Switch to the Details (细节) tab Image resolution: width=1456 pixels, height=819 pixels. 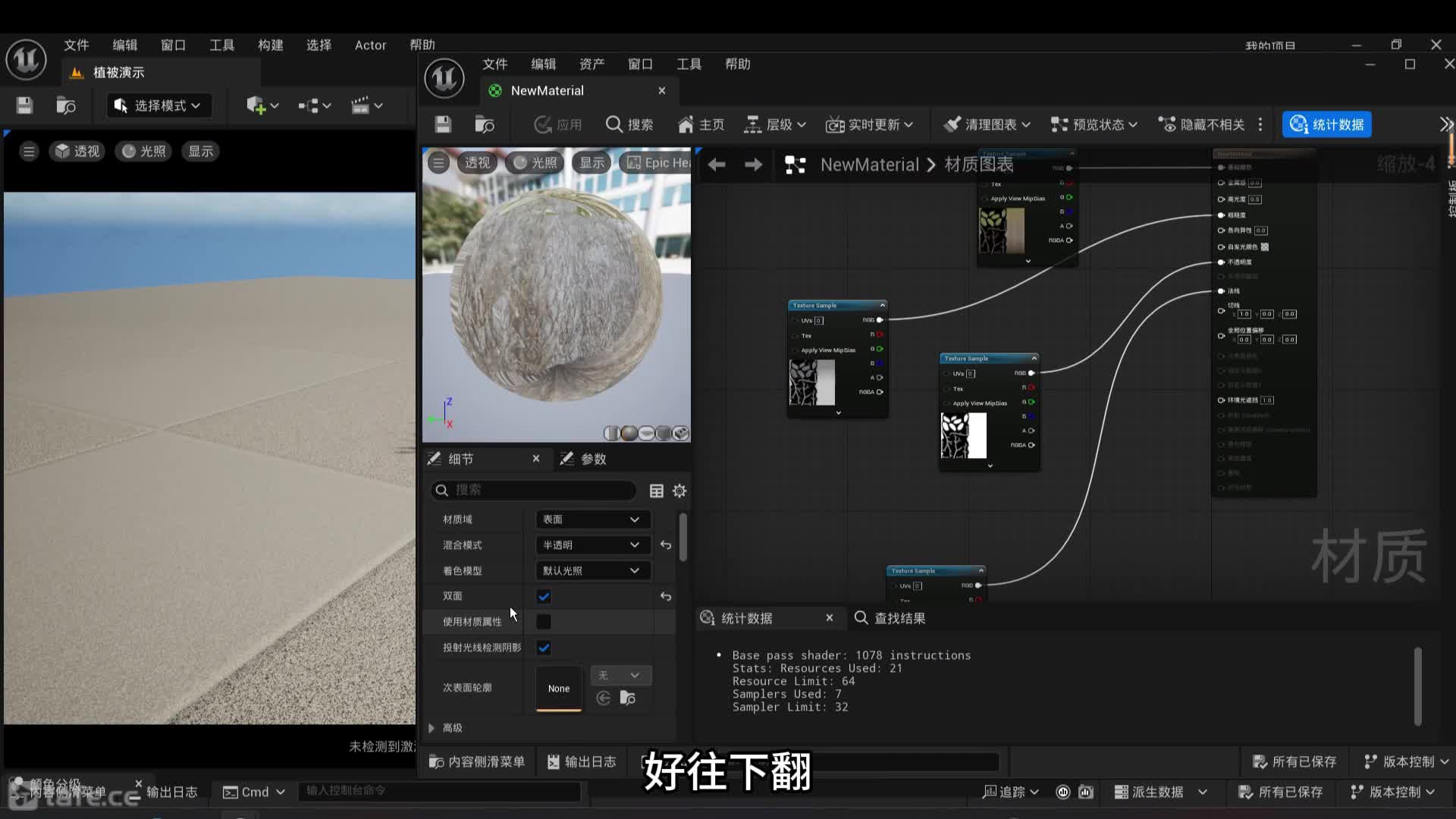pos(460,459)
